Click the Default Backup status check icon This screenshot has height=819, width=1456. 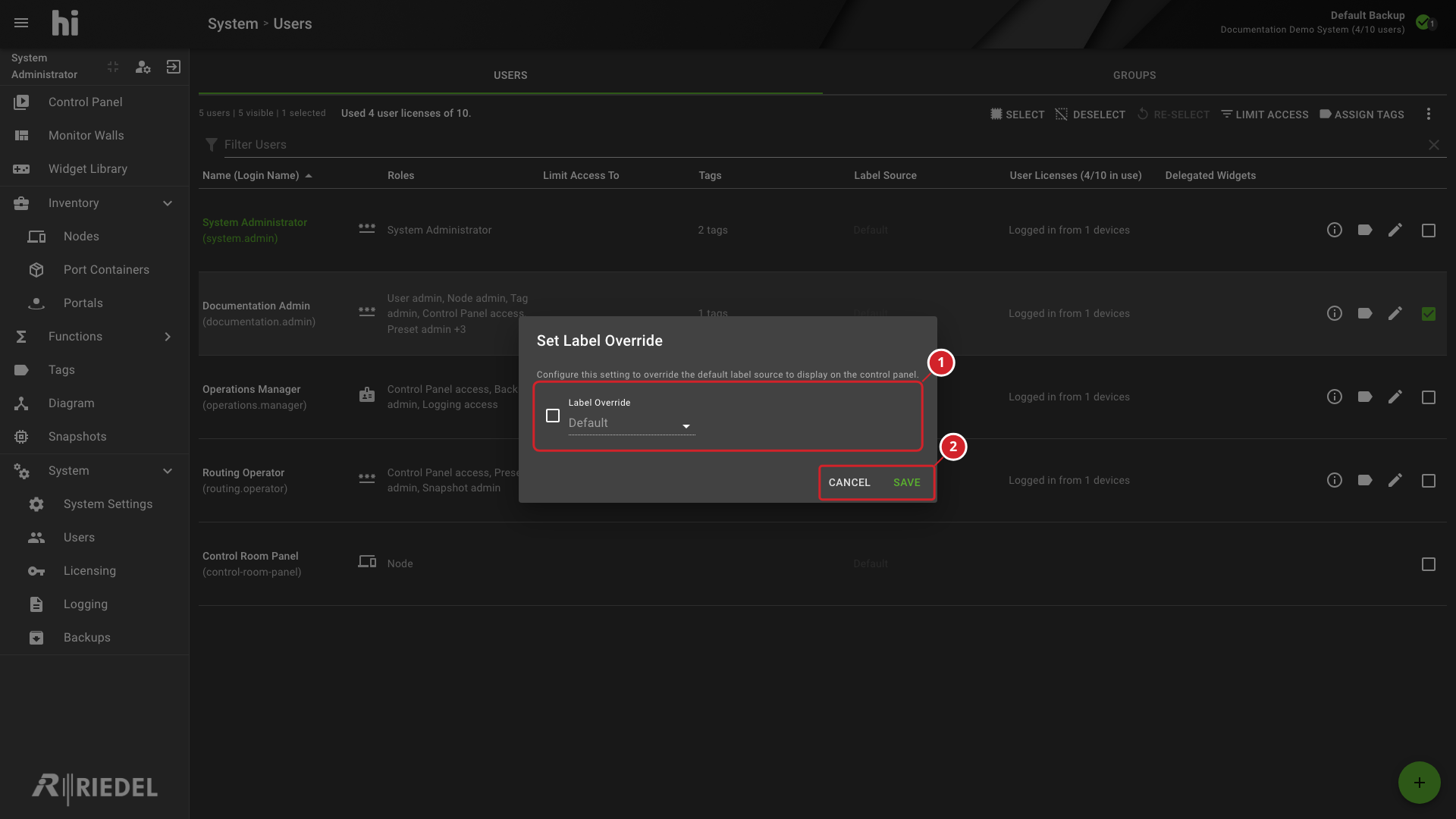coord(1423,22)
